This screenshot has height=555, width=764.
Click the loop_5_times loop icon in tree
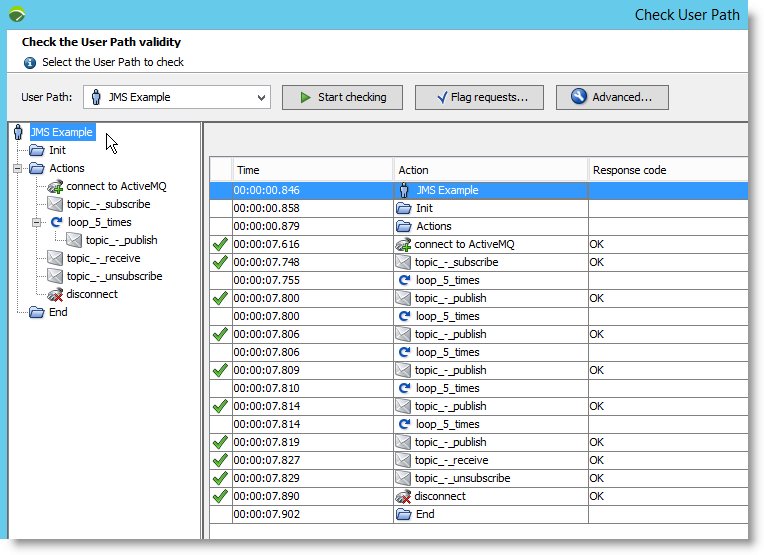[56, 222]
